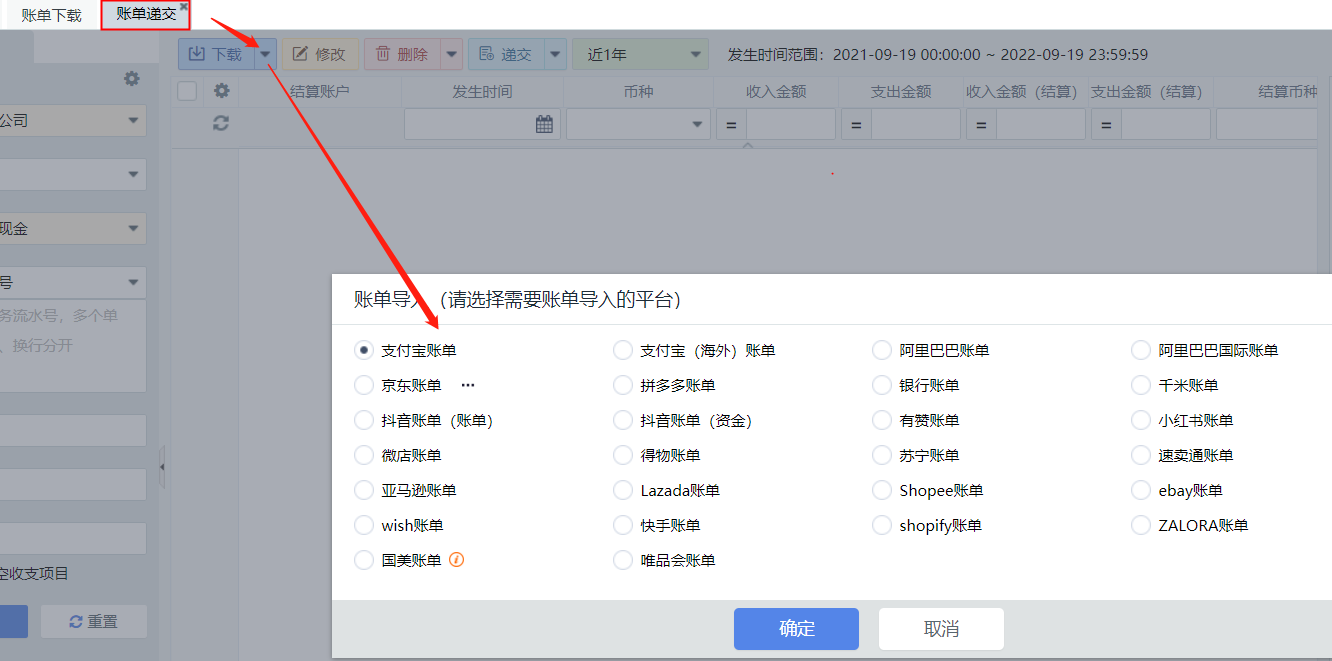Switch to the 账单下载 tab
The width and height of the screenshot is (1332, 661).
[x=51, y=15]
